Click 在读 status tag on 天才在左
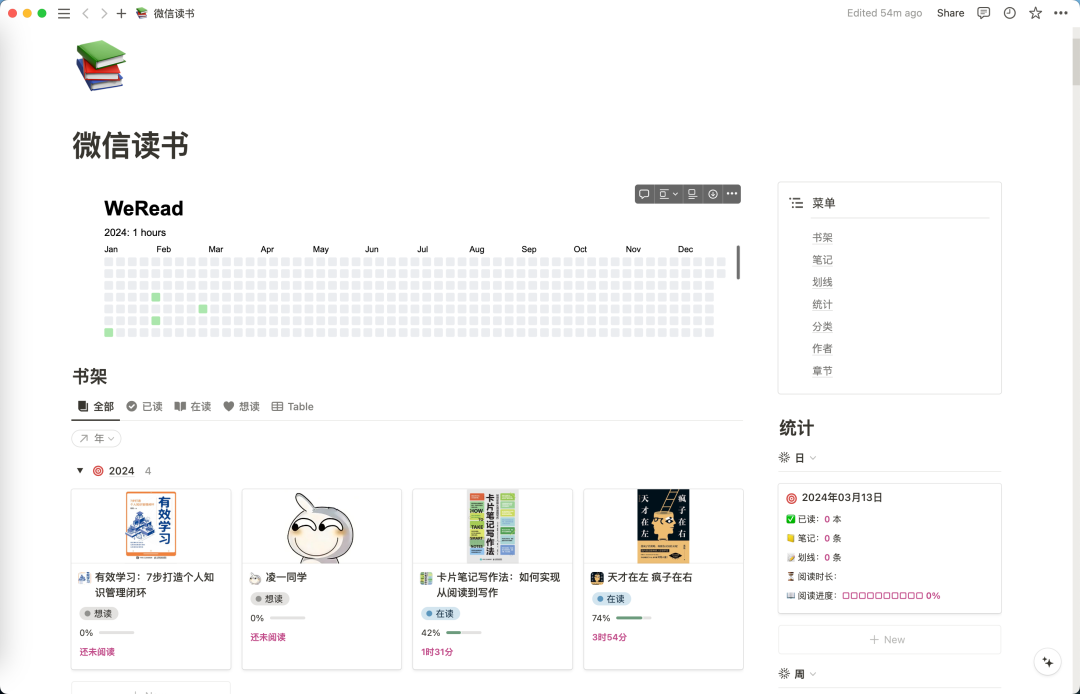Screen dimensions: 1080x694 click(611, 599)
